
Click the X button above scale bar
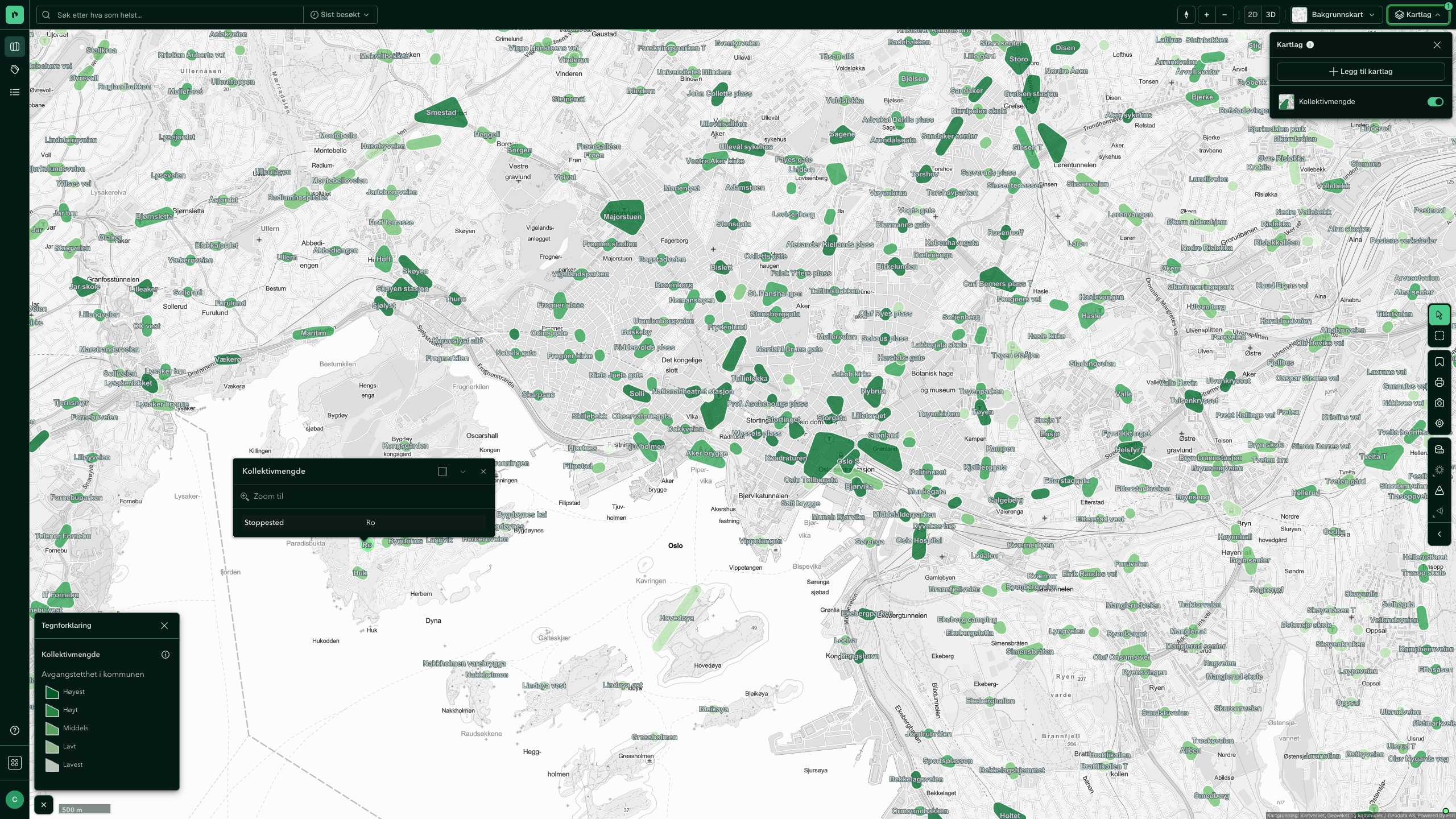44,805
